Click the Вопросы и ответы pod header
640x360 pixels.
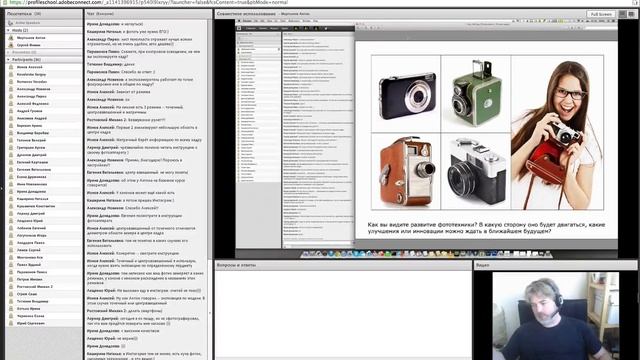point(343,265)
